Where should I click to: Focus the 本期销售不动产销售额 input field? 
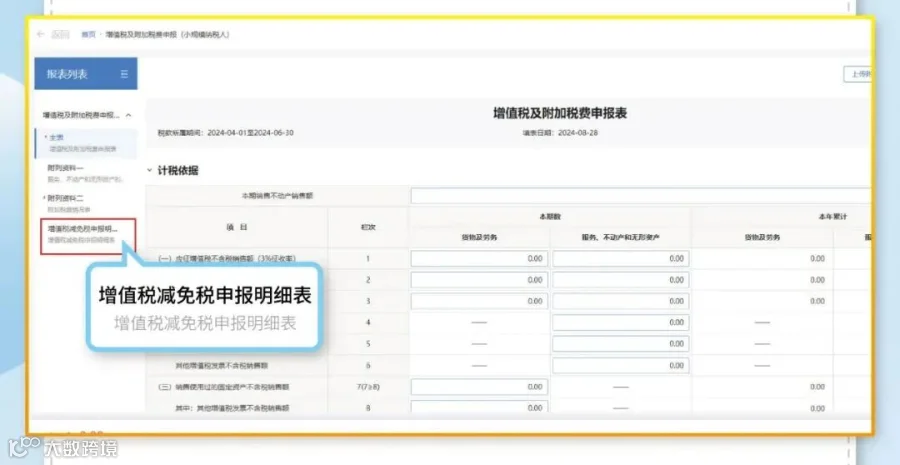click(641, 196)
